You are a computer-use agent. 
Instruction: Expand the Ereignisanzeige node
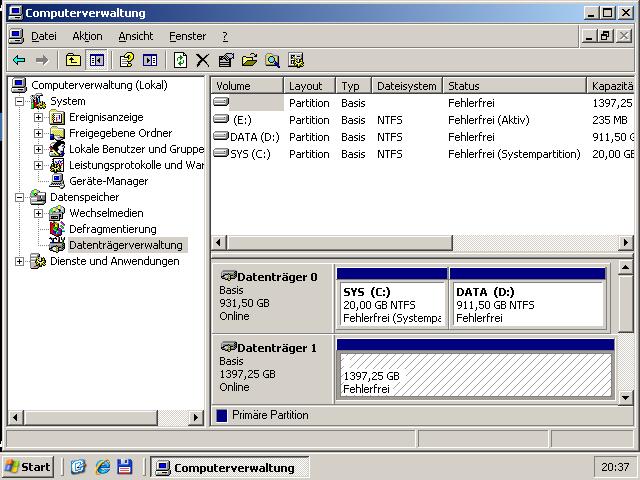tap(38, 118)
